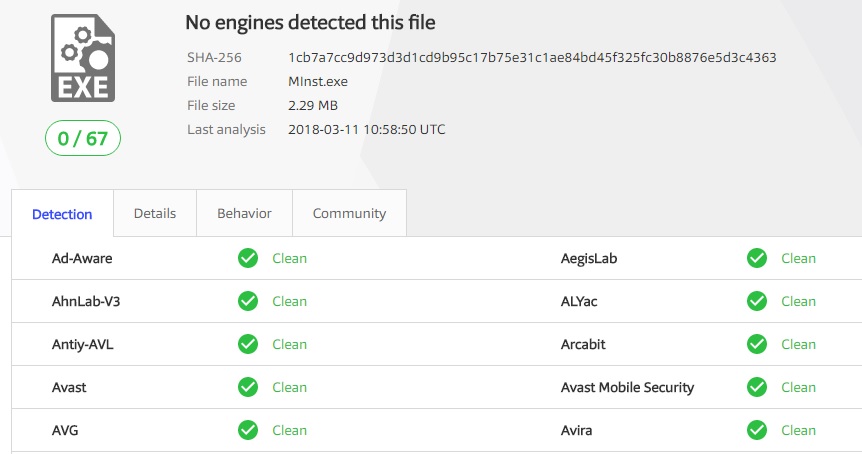Click the green check icon for Antiy-AVL

[248, 344]
